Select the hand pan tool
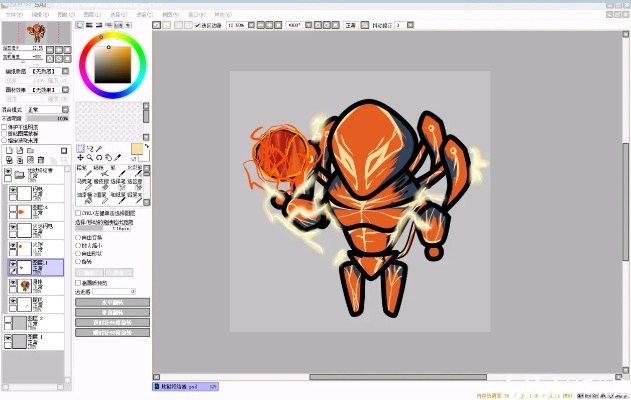631x400 pixels. click(x=110, y=158)
